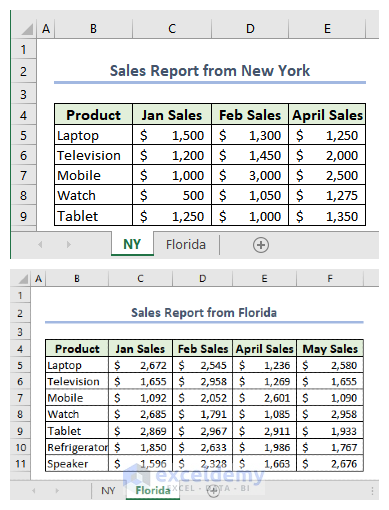The height and width of the screenshot is (510, 389).
Task: Open tab bar options dots in bottom workbook
Action: pyautogui.click(x=372, y=491)
